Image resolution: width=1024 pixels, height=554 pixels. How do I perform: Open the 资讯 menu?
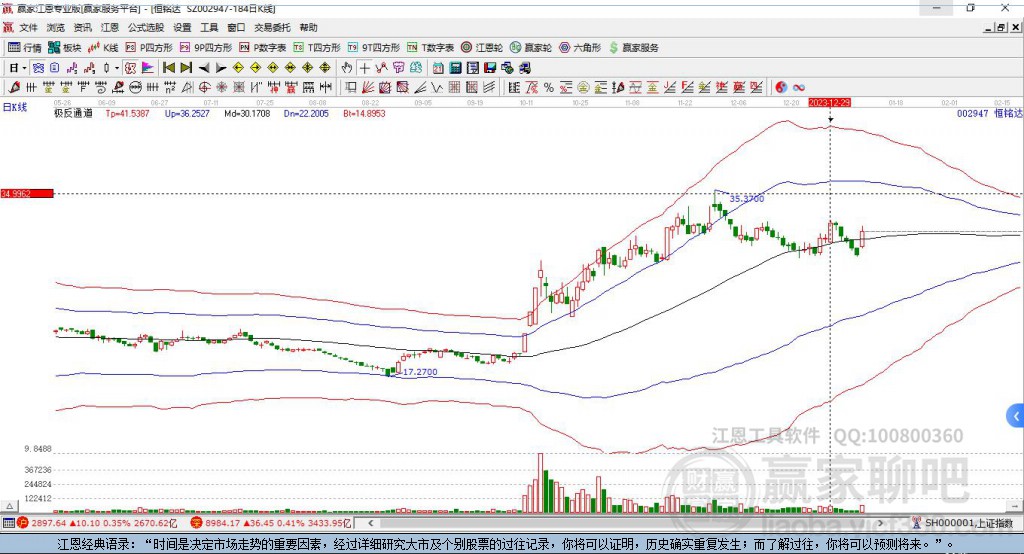point(82,27)
